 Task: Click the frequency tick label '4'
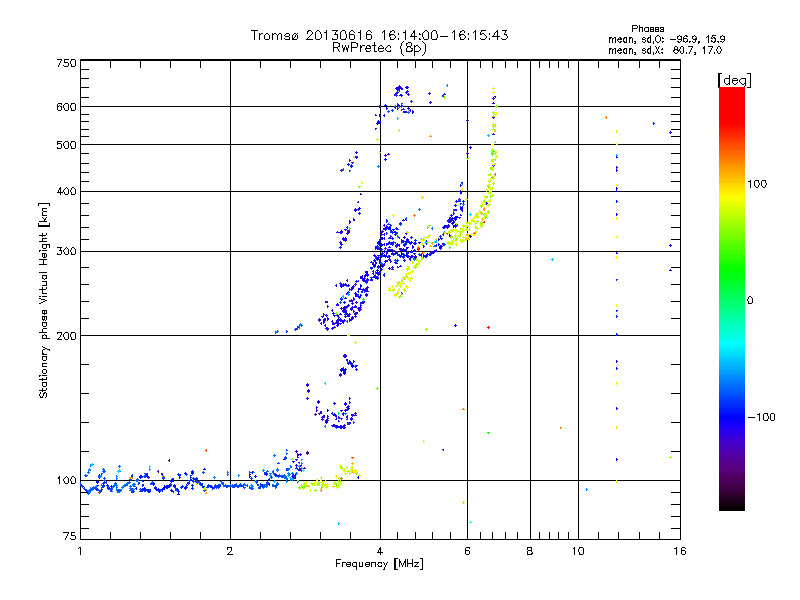[380, 551]
